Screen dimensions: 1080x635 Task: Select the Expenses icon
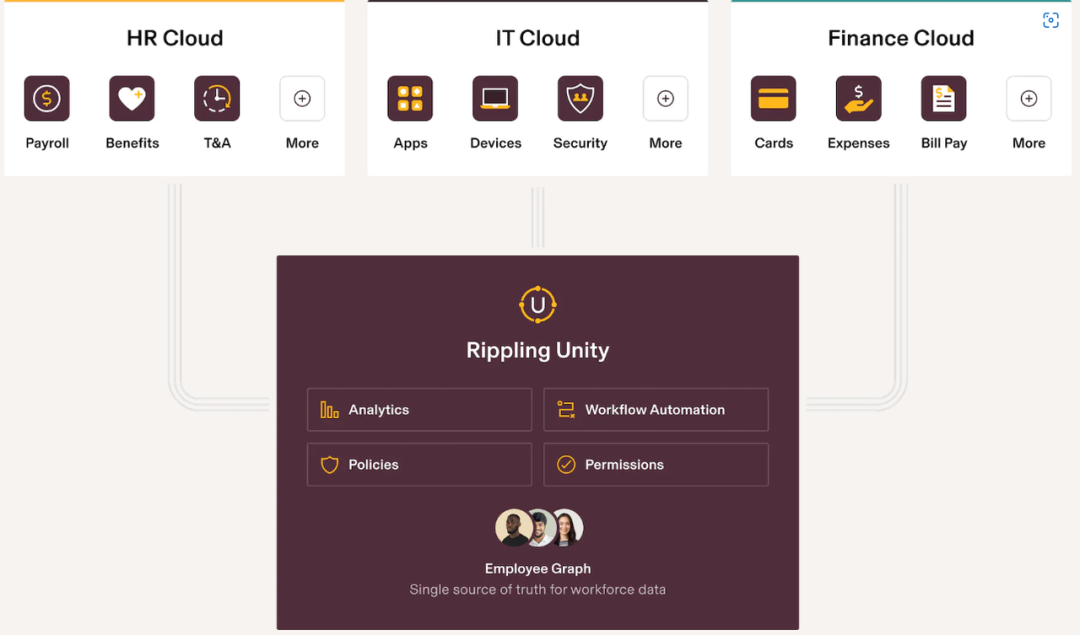pos(858,98)
